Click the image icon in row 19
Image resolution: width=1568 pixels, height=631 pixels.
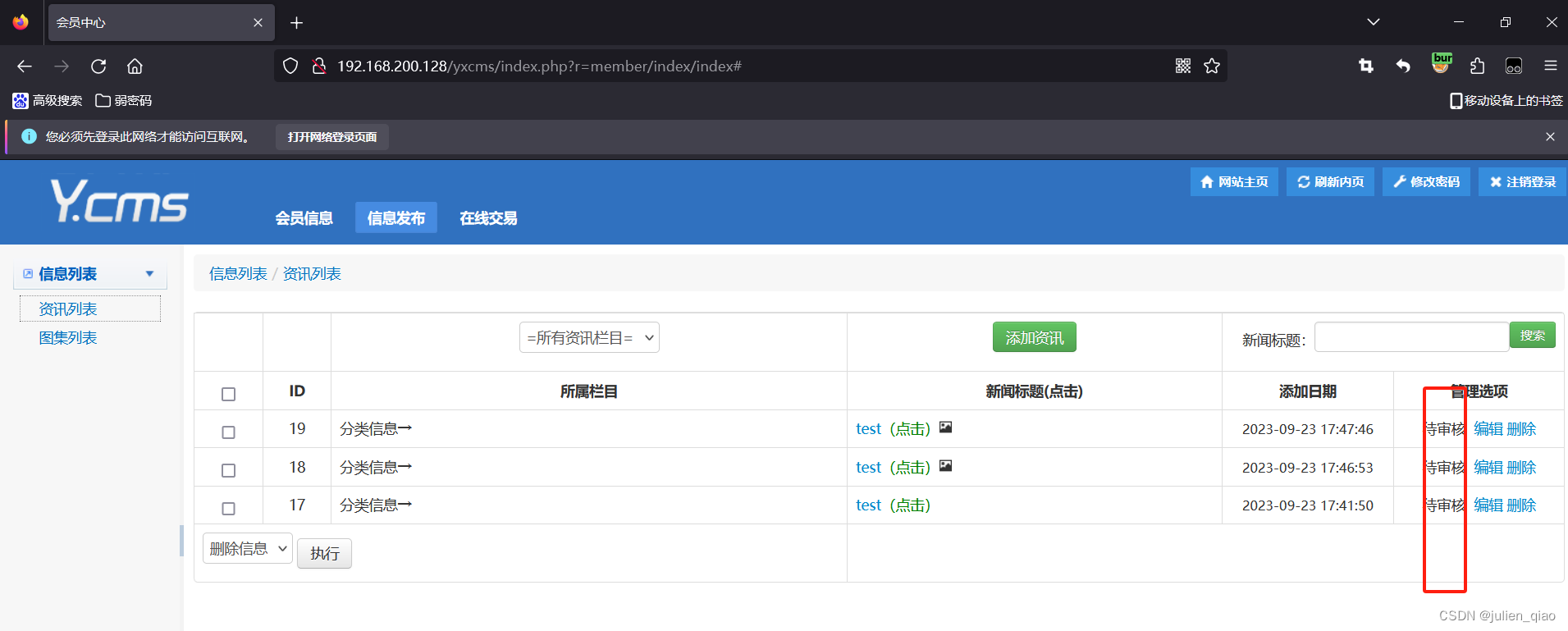[945, 428]
